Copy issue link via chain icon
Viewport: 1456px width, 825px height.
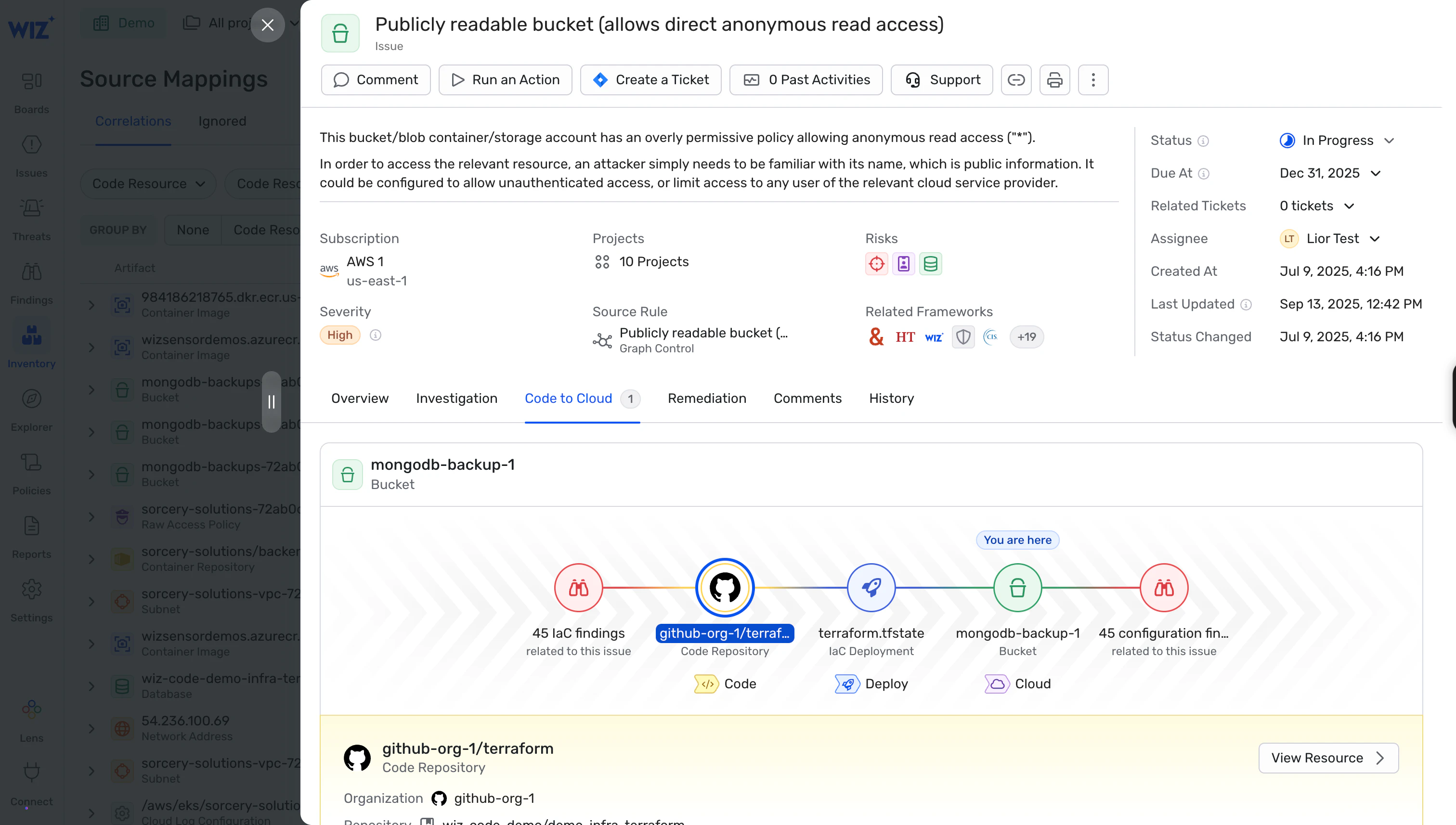pos(1016,80)
